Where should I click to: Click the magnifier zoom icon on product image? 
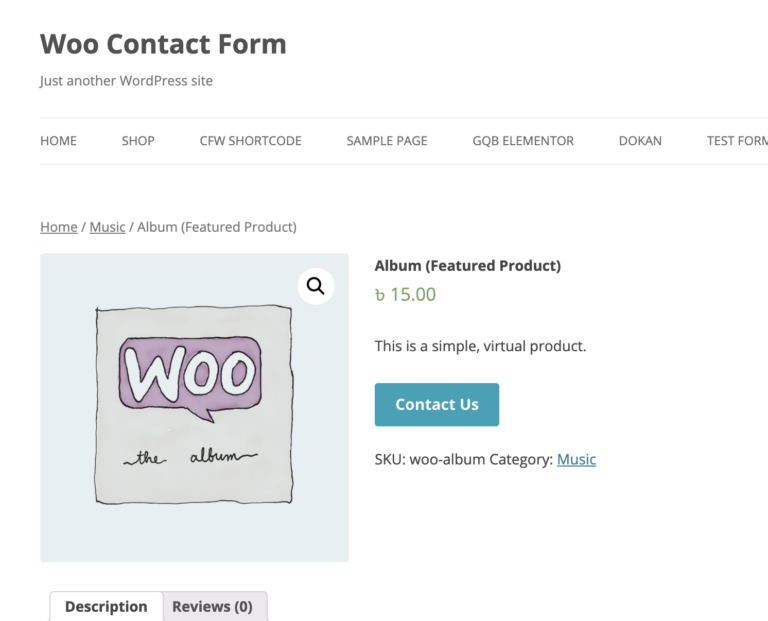316,287
